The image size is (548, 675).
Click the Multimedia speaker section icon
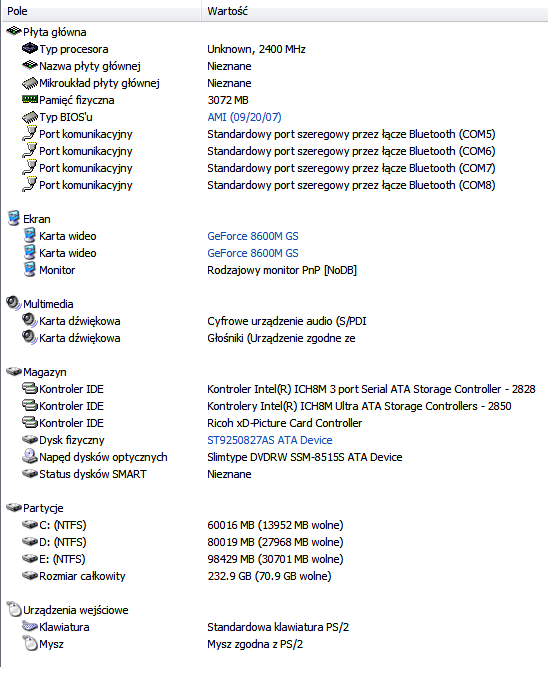(x=14, y=303)
